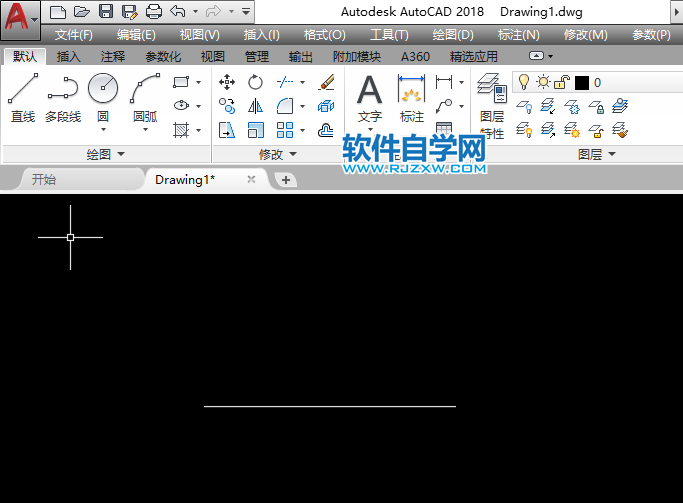Select the Arc (圆弧) tool

coord(145,98)
